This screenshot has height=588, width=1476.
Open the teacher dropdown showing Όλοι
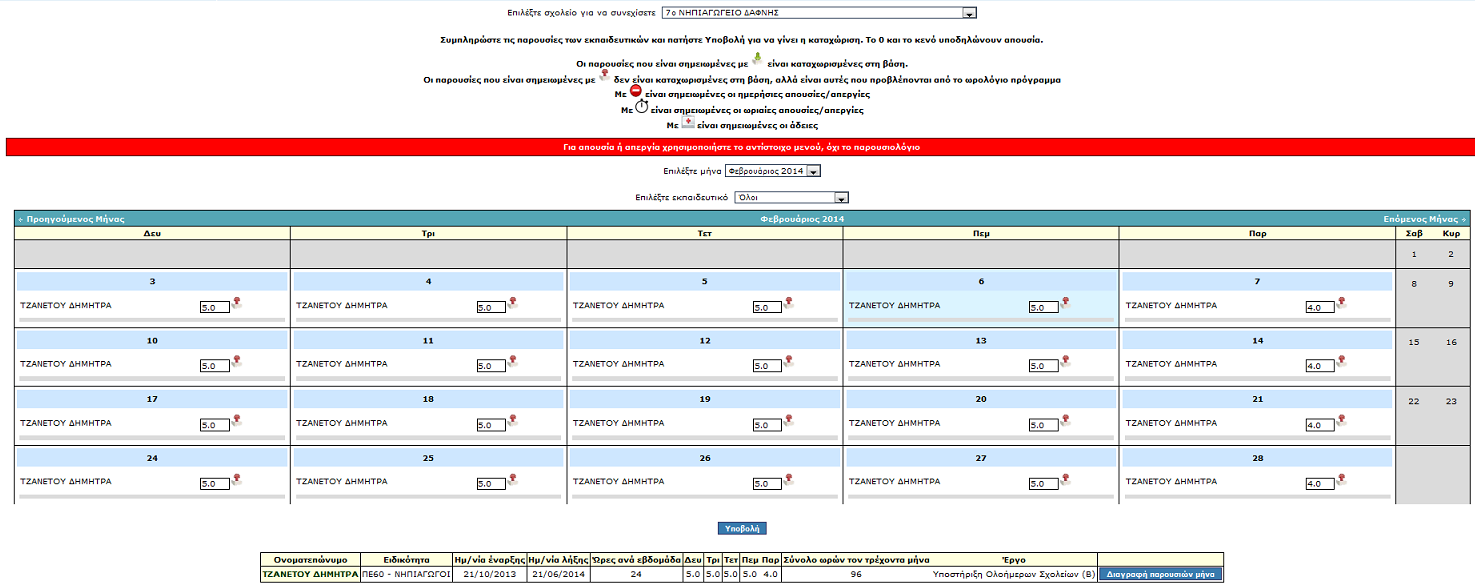(x=791, y=197)
